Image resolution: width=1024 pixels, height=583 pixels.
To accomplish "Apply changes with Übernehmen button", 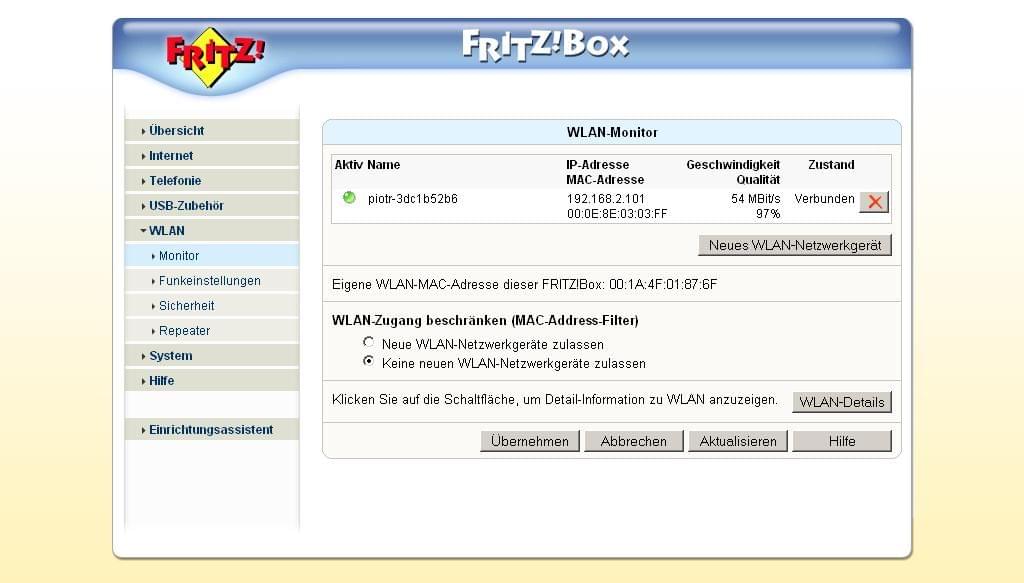I will [530, 441].
